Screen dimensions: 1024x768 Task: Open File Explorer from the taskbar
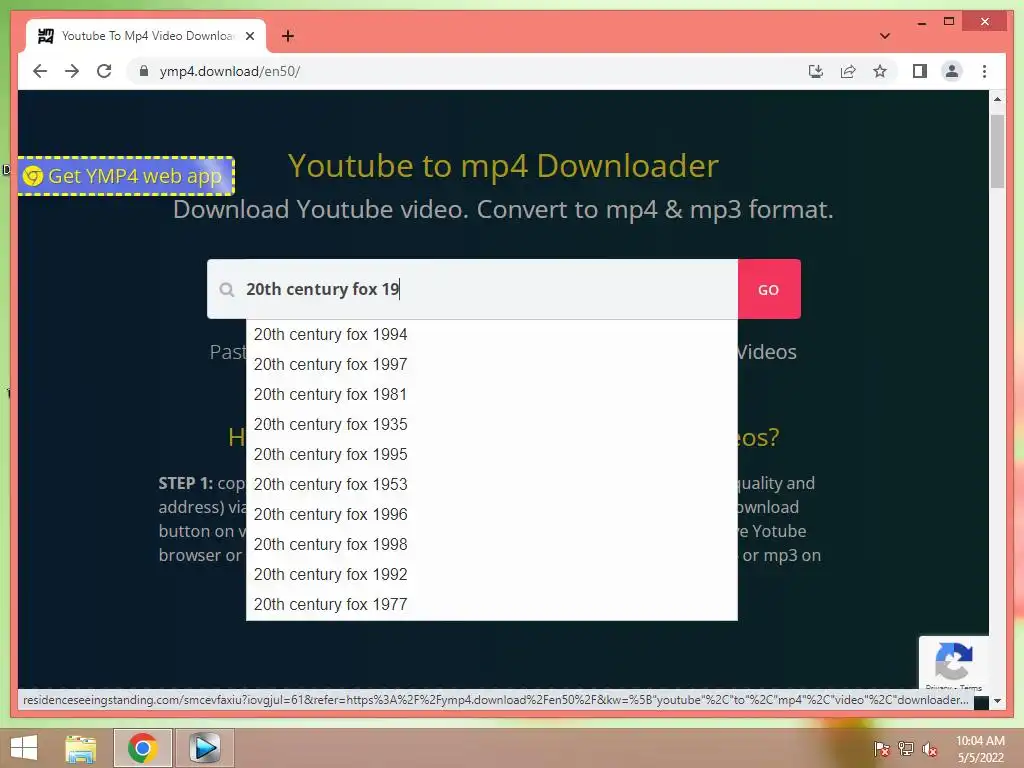[x=80, y=748]
